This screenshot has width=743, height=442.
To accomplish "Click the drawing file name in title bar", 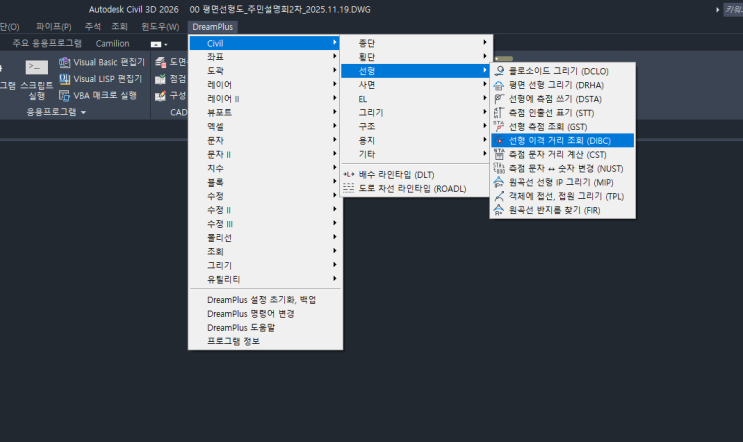I will [280, 9].
